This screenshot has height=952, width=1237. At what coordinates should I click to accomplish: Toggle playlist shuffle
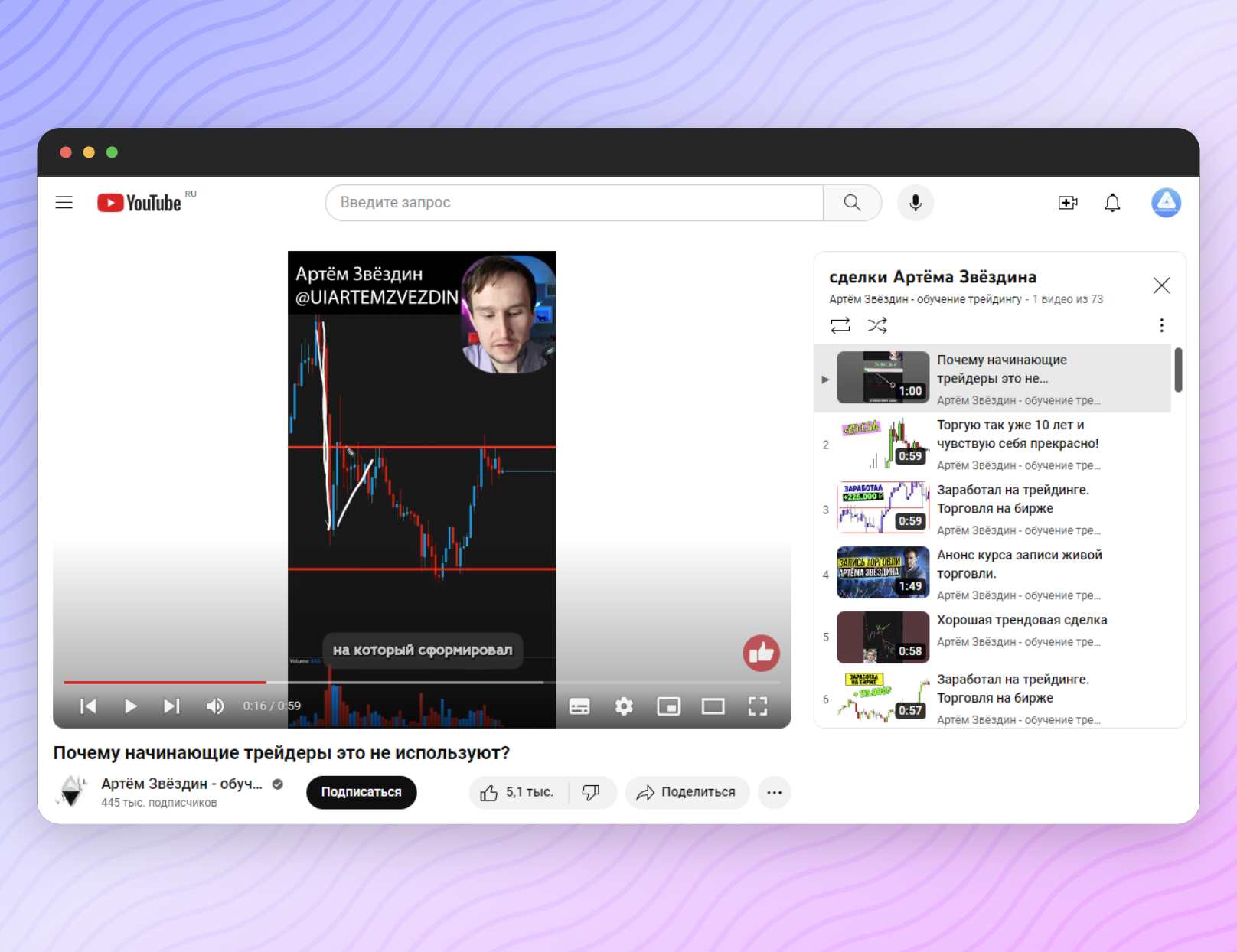pyautogui.click(x=877, y=325)
